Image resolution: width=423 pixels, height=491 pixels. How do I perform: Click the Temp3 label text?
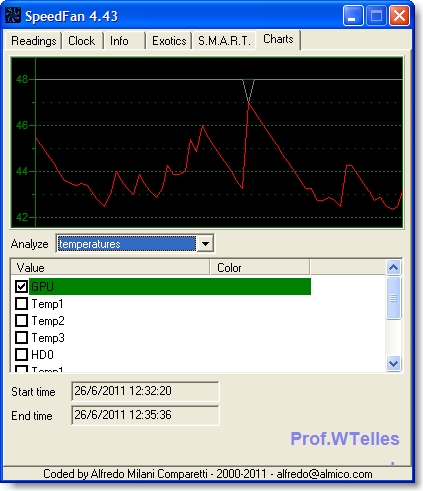[48, 338]
